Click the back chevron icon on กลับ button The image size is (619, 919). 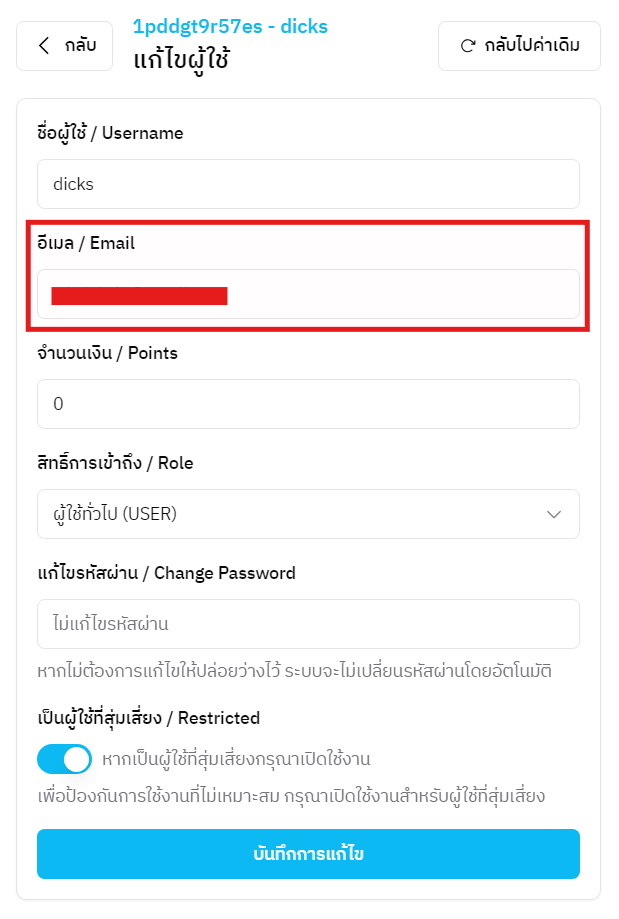coord(42,45)
